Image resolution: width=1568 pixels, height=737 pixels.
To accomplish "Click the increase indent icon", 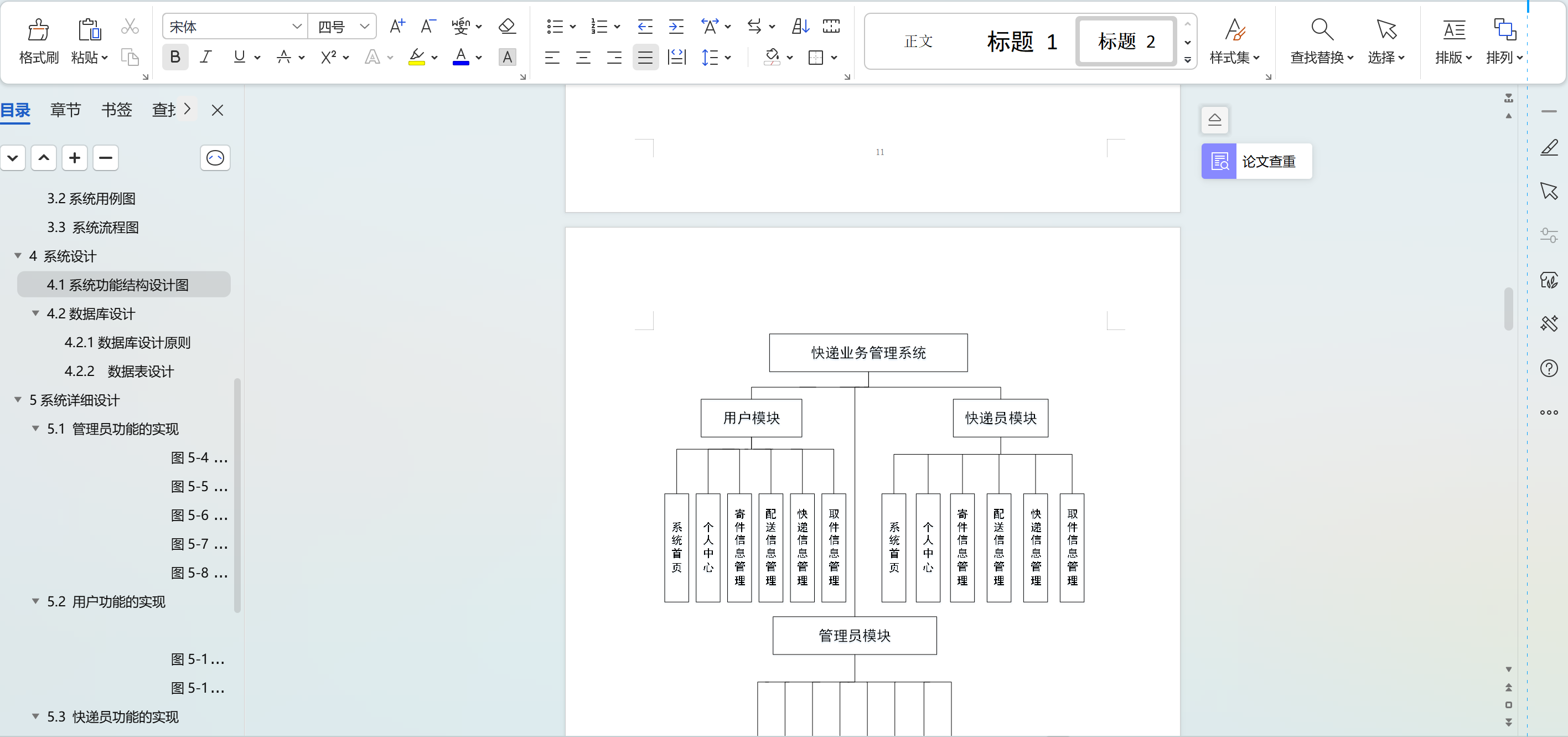I will 676,26.
